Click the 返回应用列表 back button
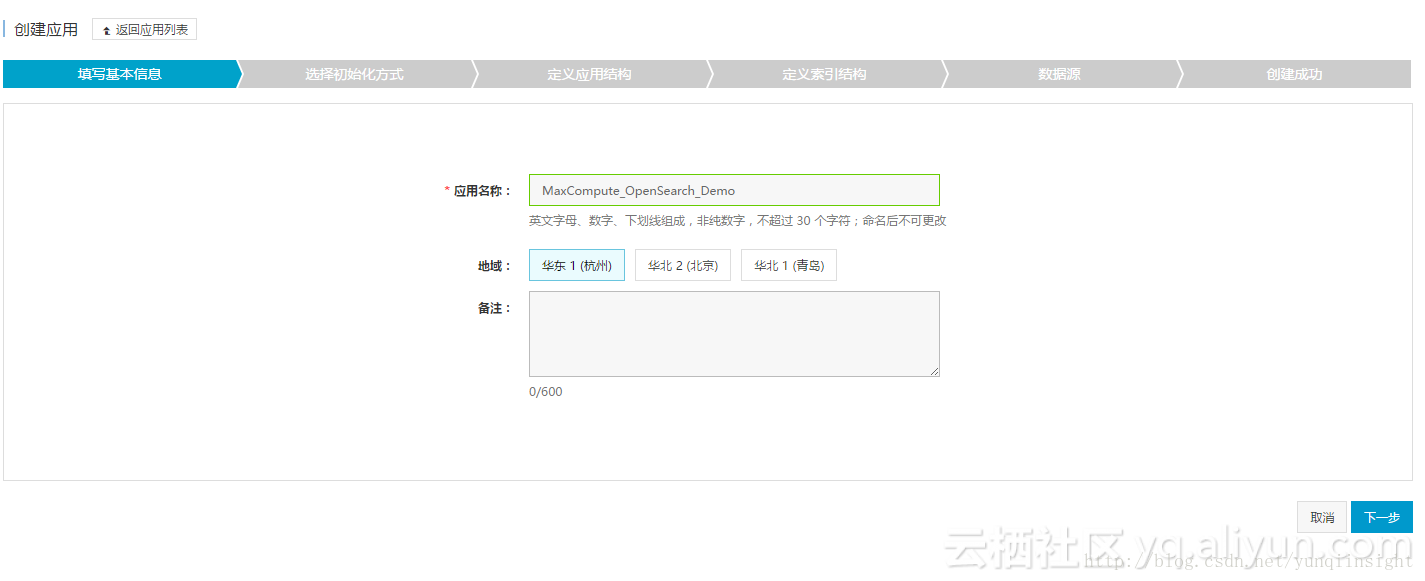The image size is (1425, 581). (144, 30)
